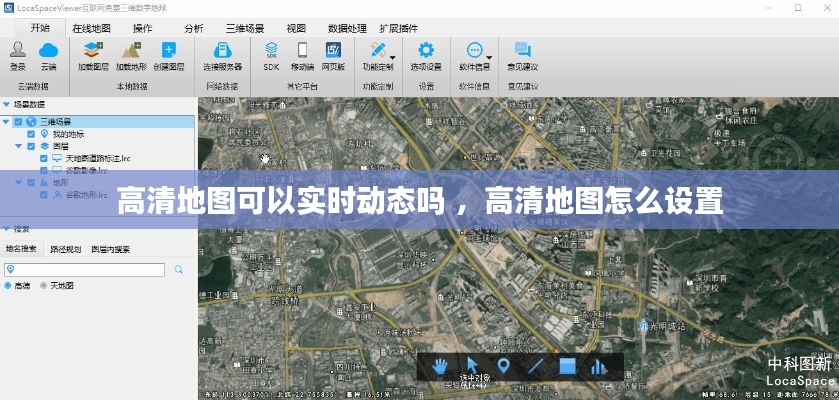
Task: Open the 分析 ribbon tab
Action: click(x=194, y=29)
